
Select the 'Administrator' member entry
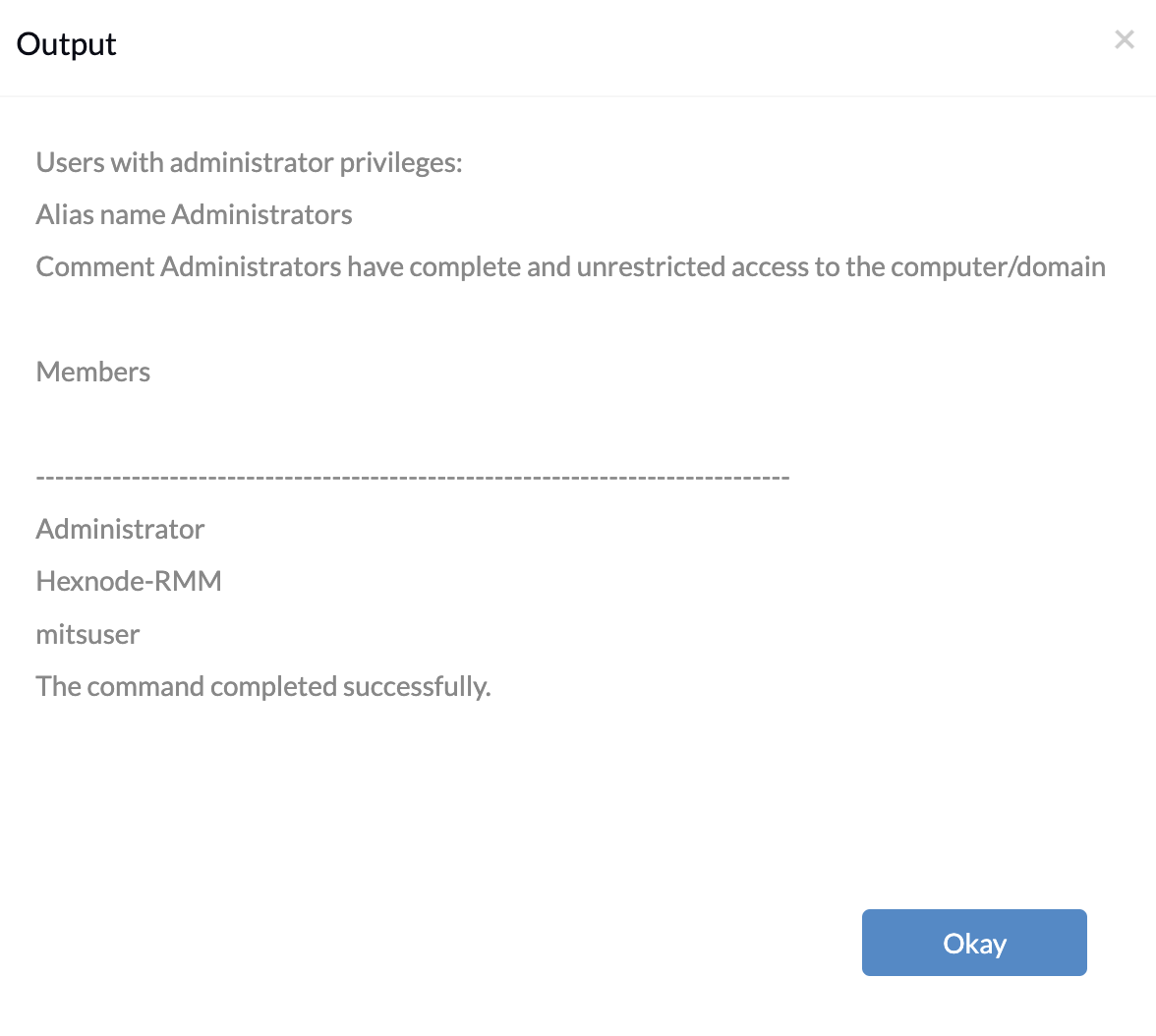(x=120, y=529)
